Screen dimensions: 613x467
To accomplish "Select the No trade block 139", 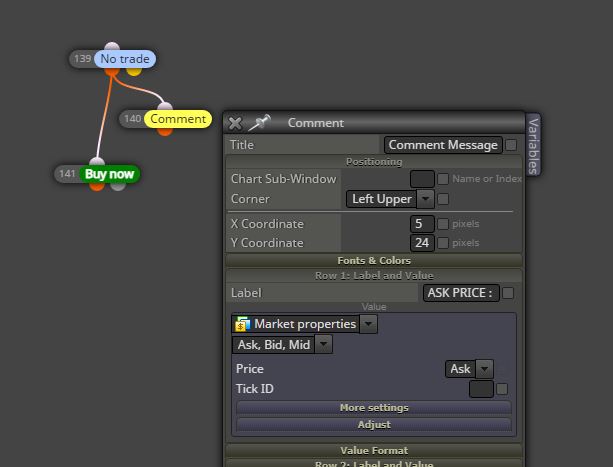I will point(125,59).
